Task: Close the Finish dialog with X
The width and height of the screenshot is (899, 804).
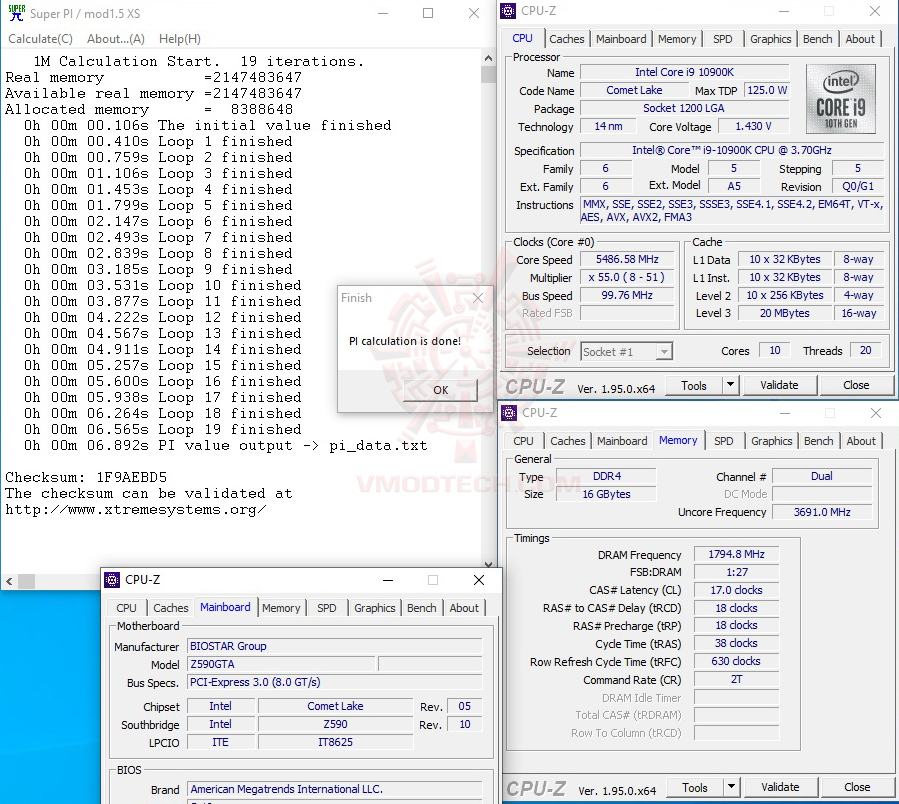Action: click(x=478, y=298)
